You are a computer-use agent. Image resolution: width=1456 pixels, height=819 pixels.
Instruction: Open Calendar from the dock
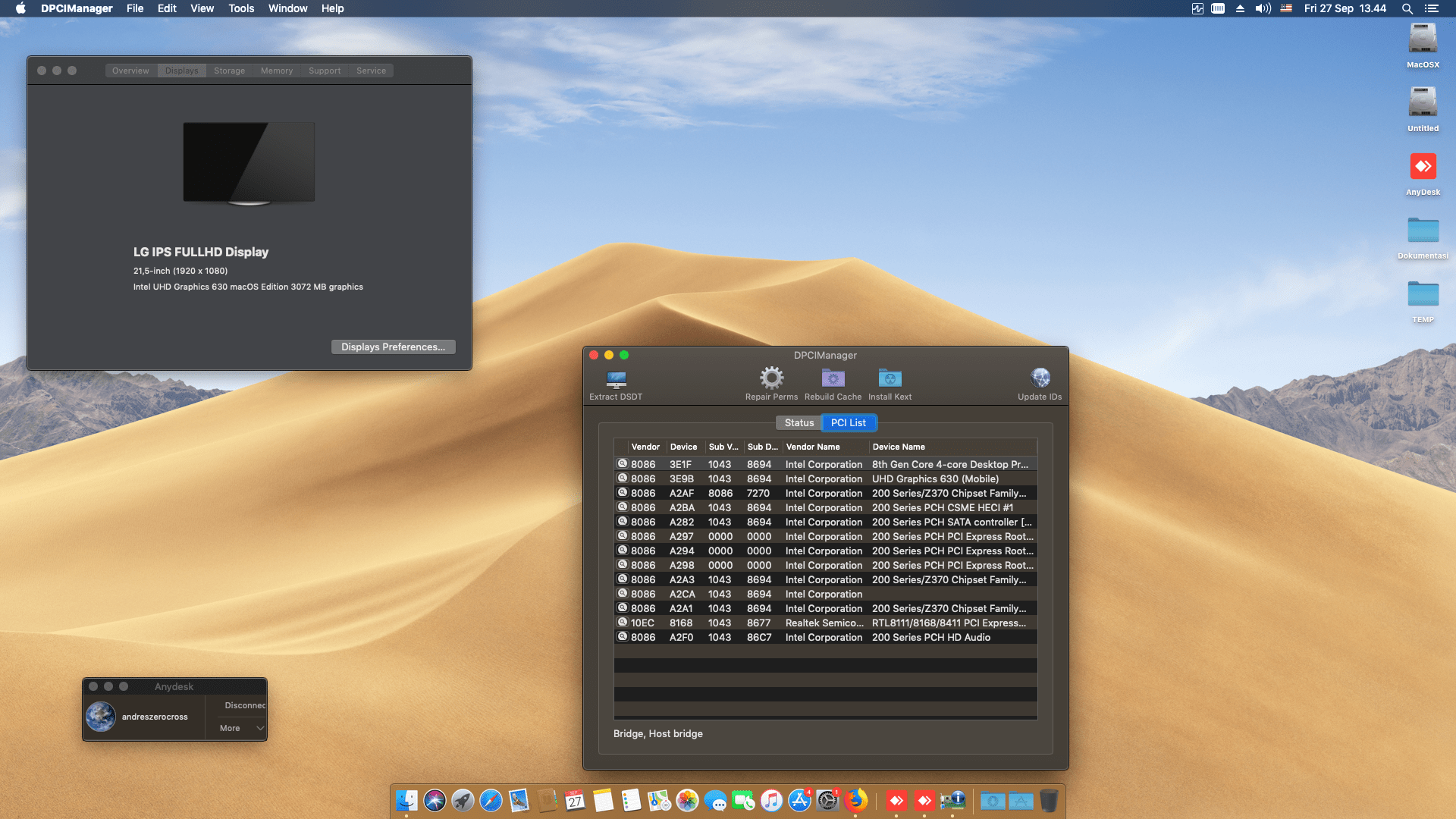pos(575,800)
